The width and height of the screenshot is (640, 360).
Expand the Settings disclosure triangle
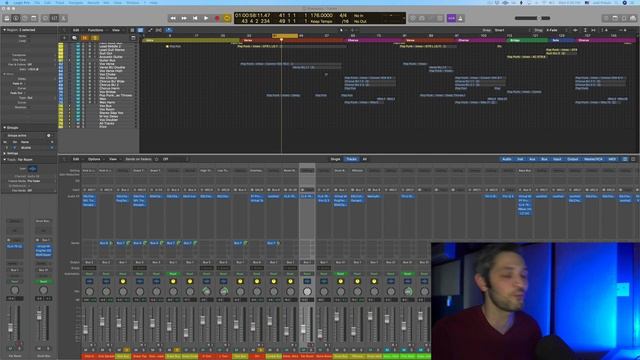[x=4, y=153]
